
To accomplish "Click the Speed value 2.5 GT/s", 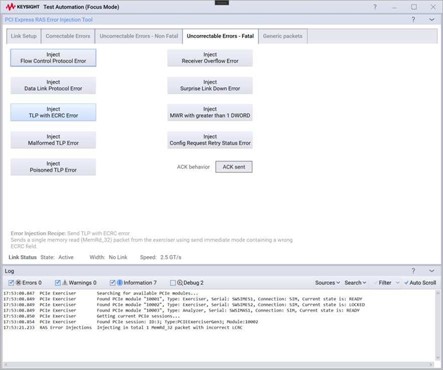I will (171, 257).
